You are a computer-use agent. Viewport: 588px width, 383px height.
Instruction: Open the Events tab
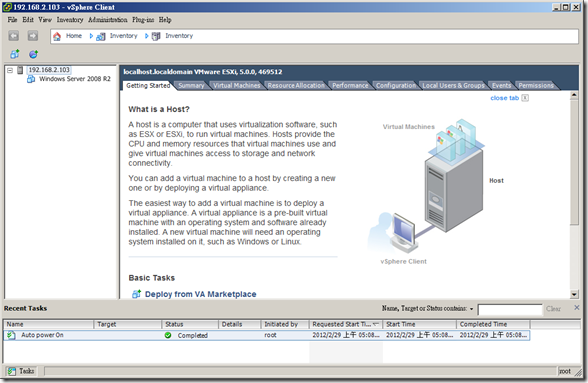click(501, 86)
